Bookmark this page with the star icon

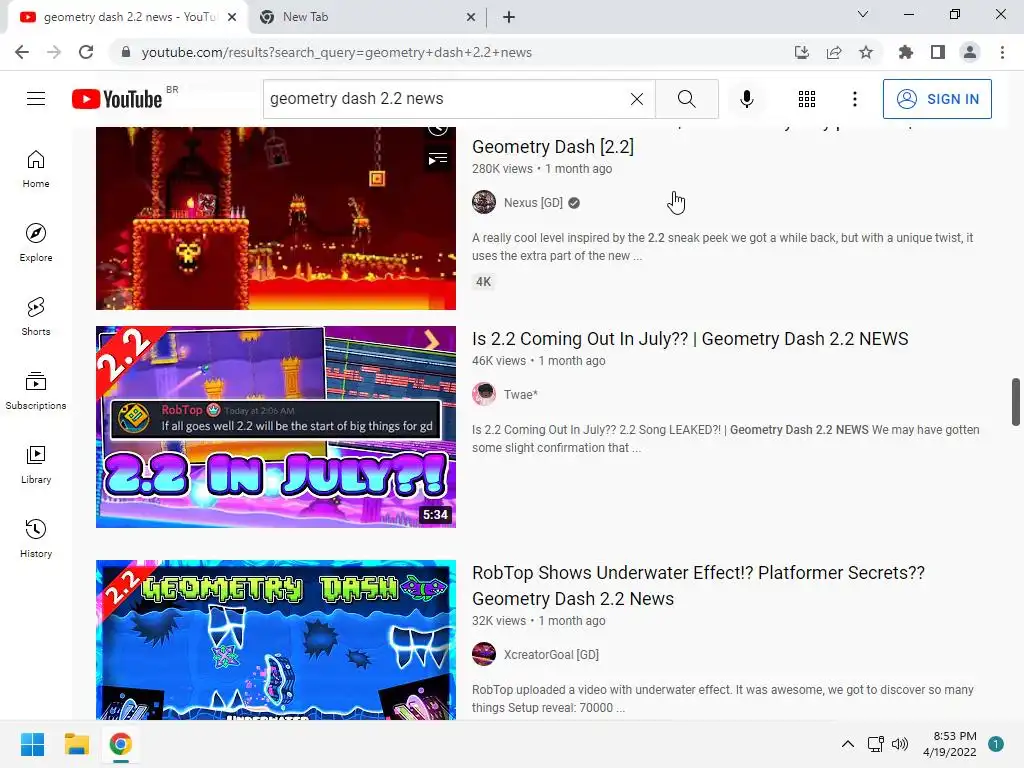866,52
